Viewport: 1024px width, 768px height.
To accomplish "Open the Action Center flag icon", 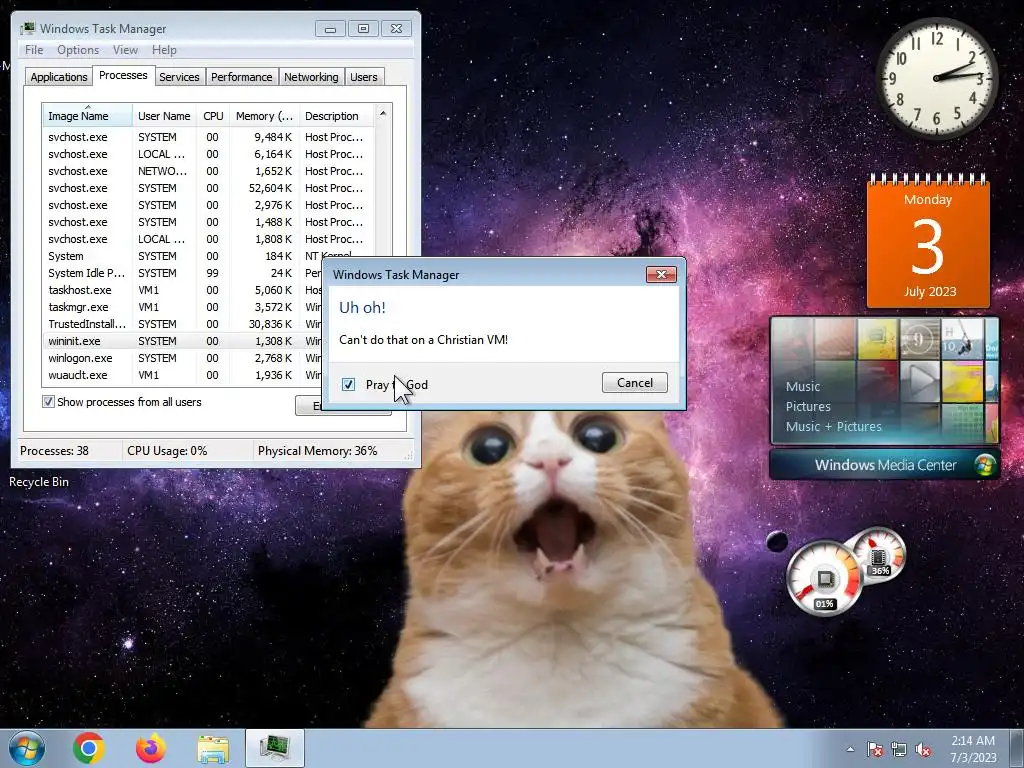I will tap(874, 749).
